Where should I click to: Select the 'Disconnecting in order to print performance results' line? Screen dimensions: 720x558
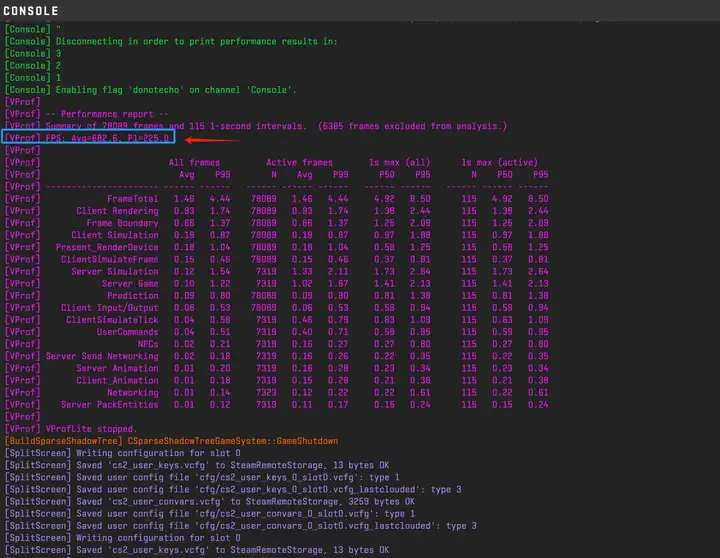(x=171, y=42)
